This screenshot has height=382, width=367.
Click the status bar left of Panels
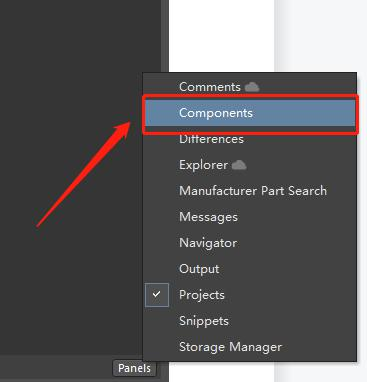pyautogui.click(x=56, y=368)
